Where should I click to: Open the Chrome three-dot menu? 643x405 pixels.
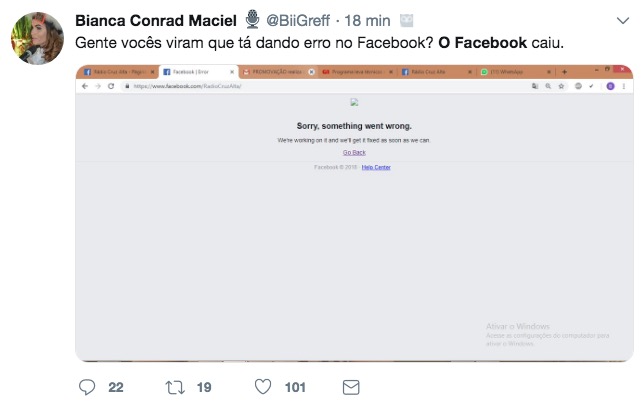pos(624,87)
